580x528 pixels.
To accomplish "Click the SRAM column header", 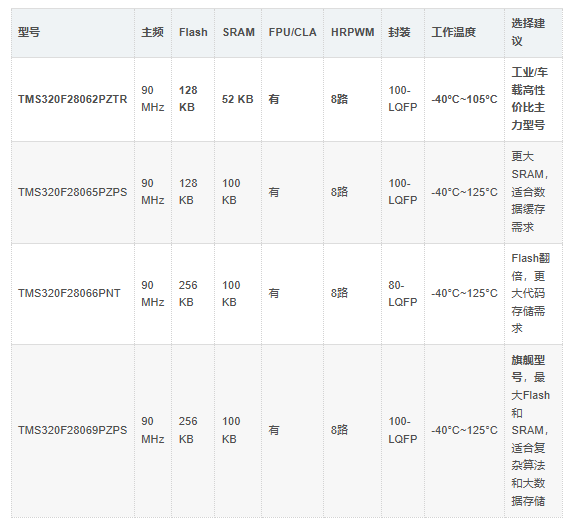I will point(239,32).
